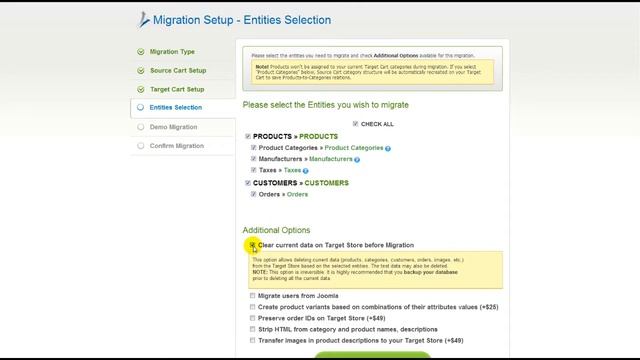
Task: Uncheck the Product Categories checkbox
Action: [x=253, y=147]
